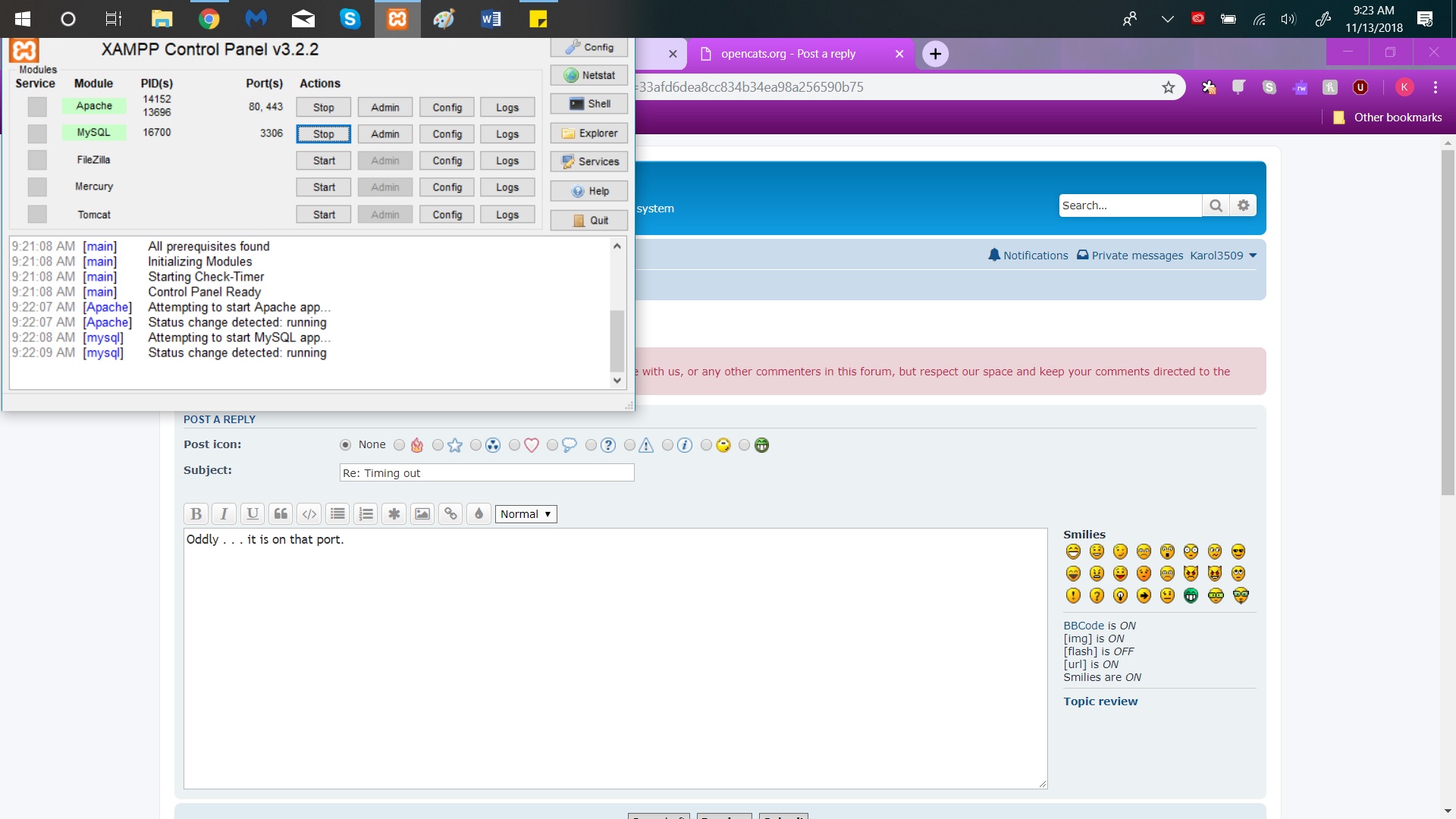
Task: Insert a URL link tag in the reply
Action: (450, 514)
